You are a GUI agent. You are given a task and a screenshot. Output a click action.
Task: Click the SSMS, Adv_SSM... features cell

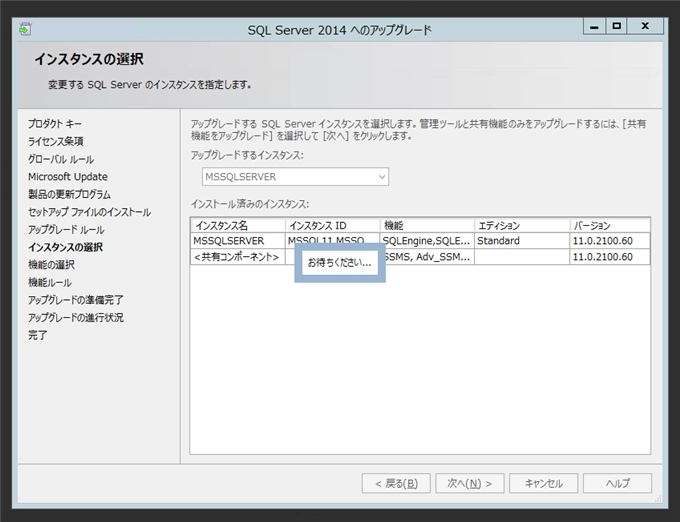click(x=430, y=257)
